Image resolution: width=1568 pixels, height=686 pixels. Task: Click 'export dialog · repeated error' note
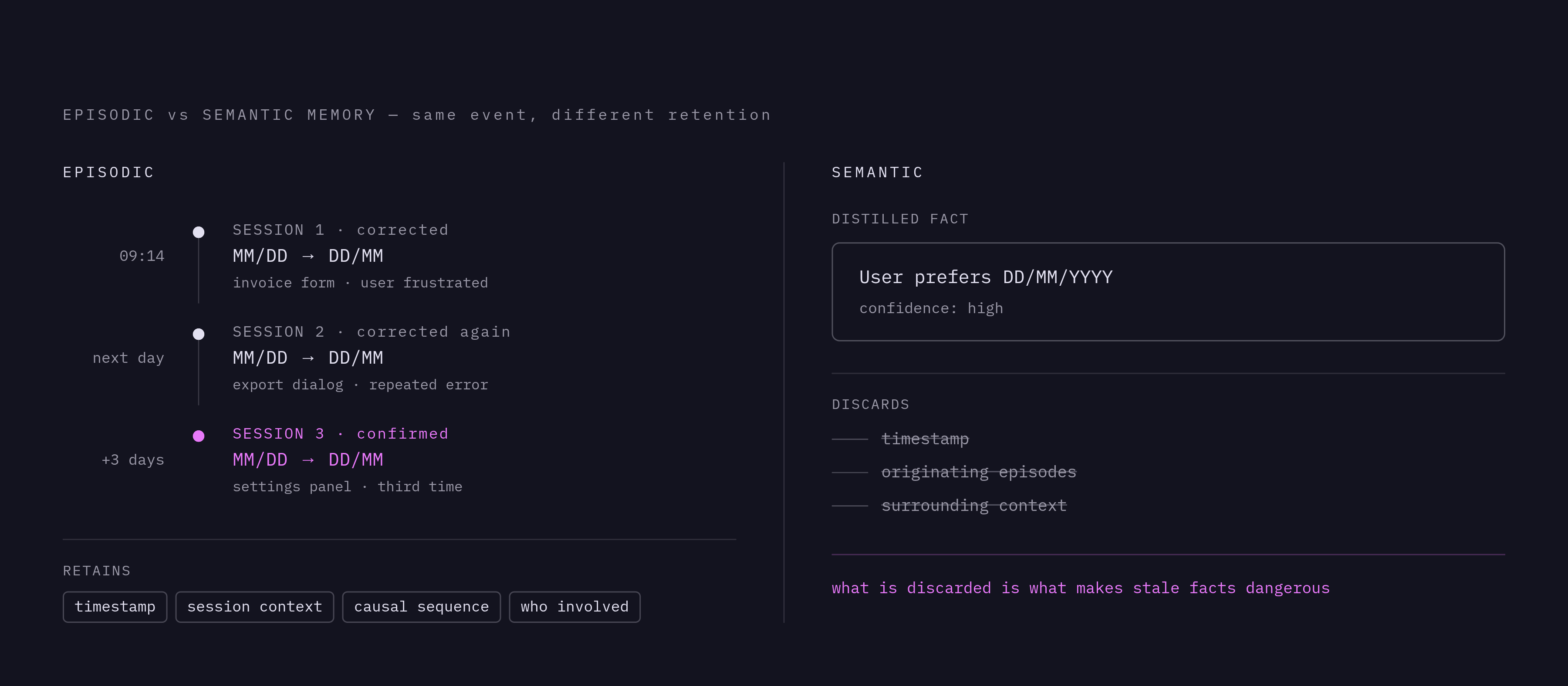pos(360,385)
